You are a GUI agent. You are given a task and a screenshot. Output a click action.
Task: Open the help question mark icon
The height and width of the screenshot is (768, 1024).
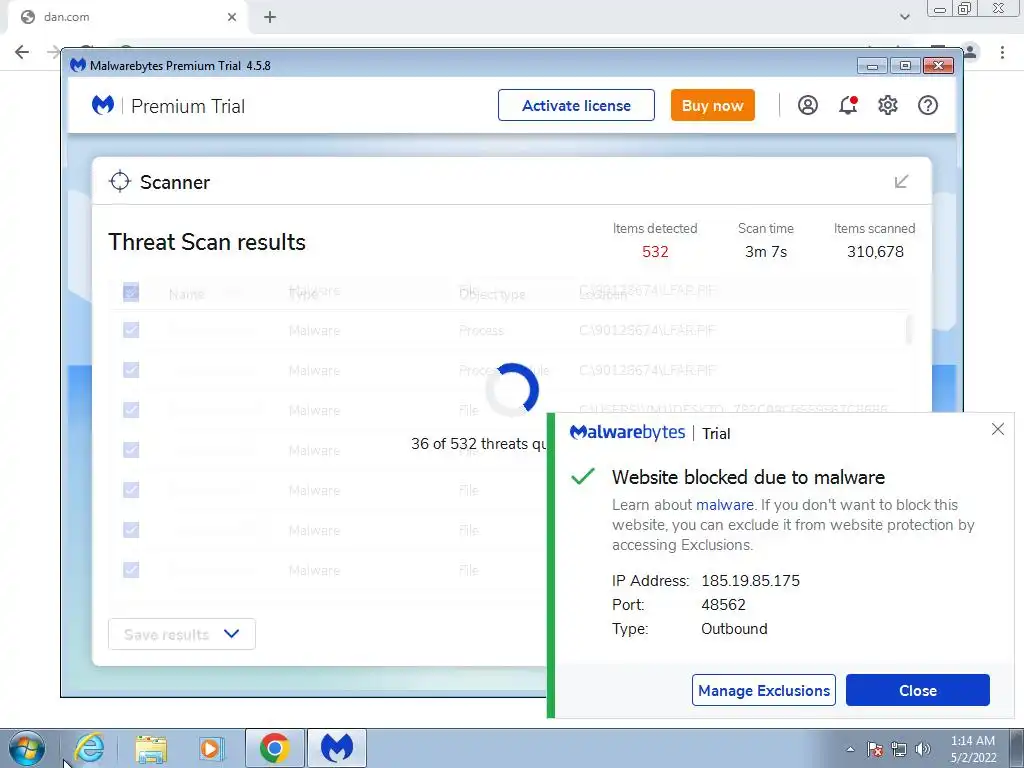pyautogui.click(x=928, y=105)
